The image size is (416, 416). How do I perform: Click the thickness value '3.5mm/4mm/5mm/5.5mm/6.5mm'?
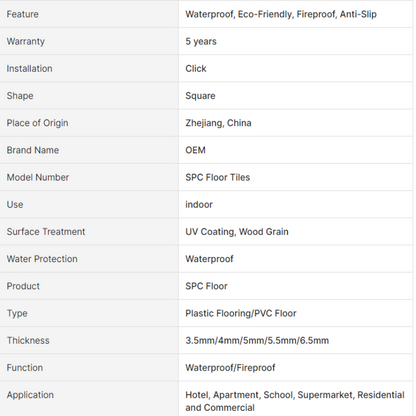(257, 340)
